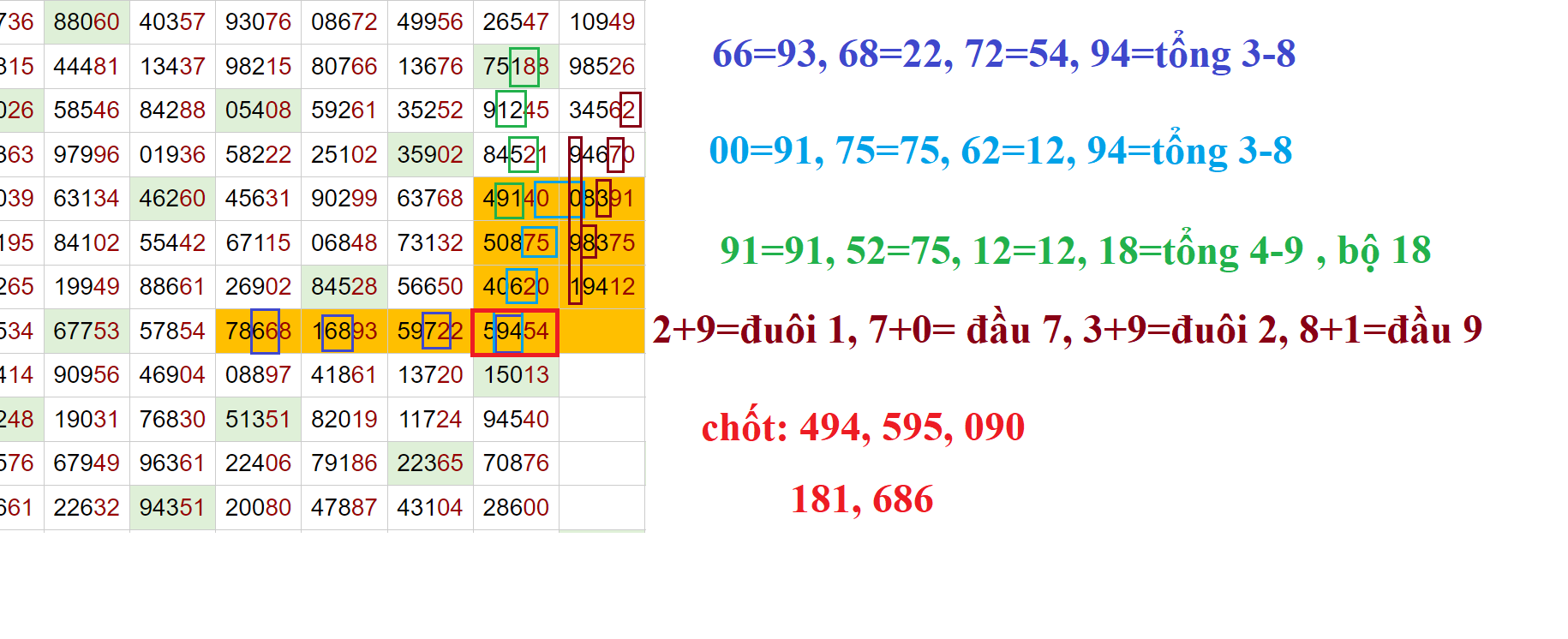This screenshot has height=639, width=1568.
Task: Click the dark red line starting '2+9=đuôi 1'
Action: click(1067, 330)
